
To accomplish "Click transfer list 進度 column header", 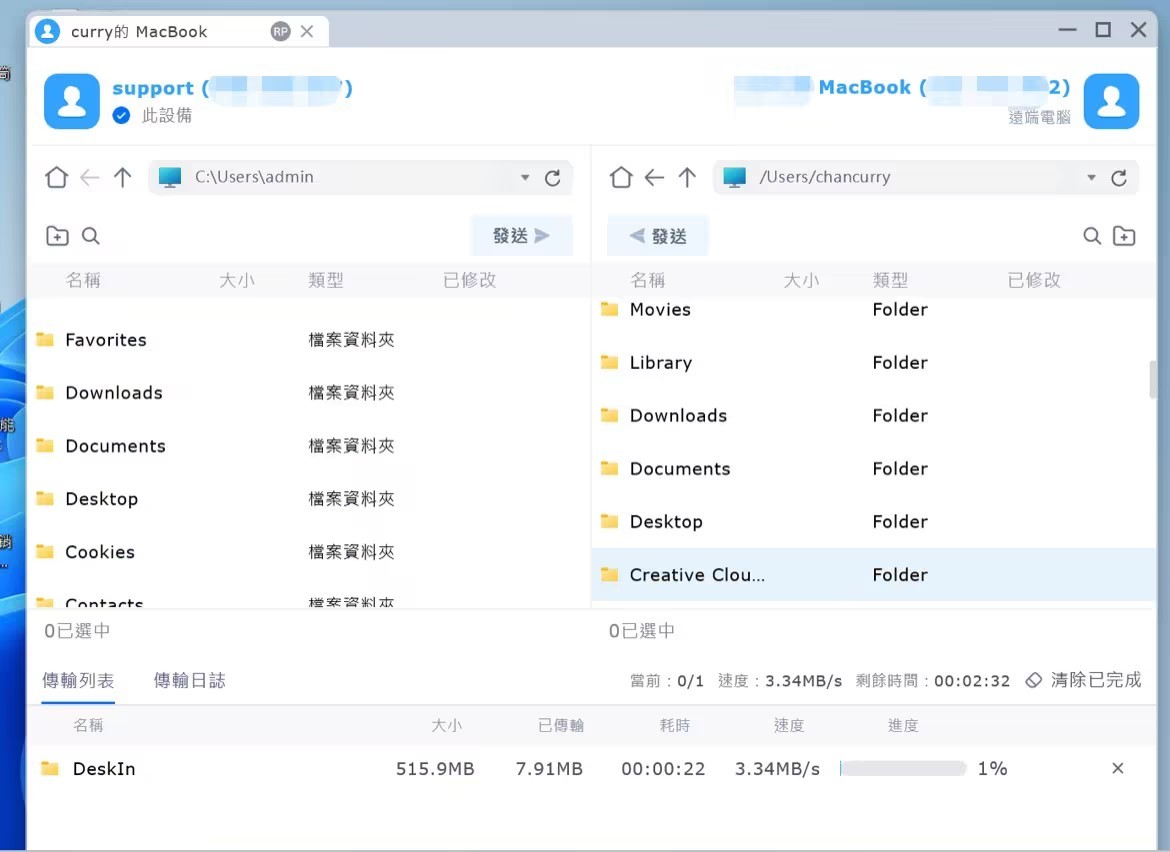I will (x=903, y=725).
